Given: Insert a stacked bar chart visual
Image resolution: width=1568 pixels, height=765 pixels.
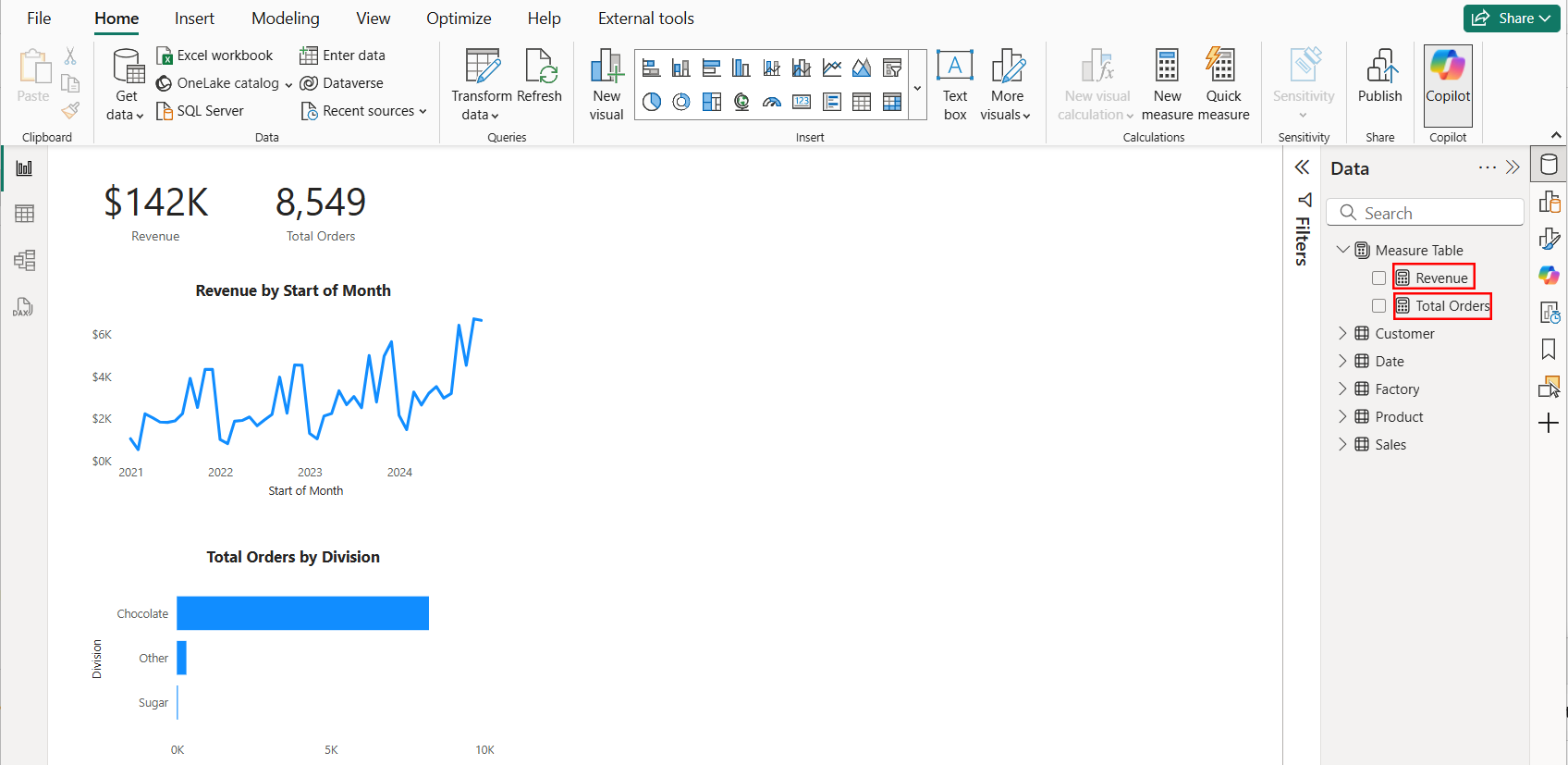Looking at the screenshot, I should click(x=651, y=68).
